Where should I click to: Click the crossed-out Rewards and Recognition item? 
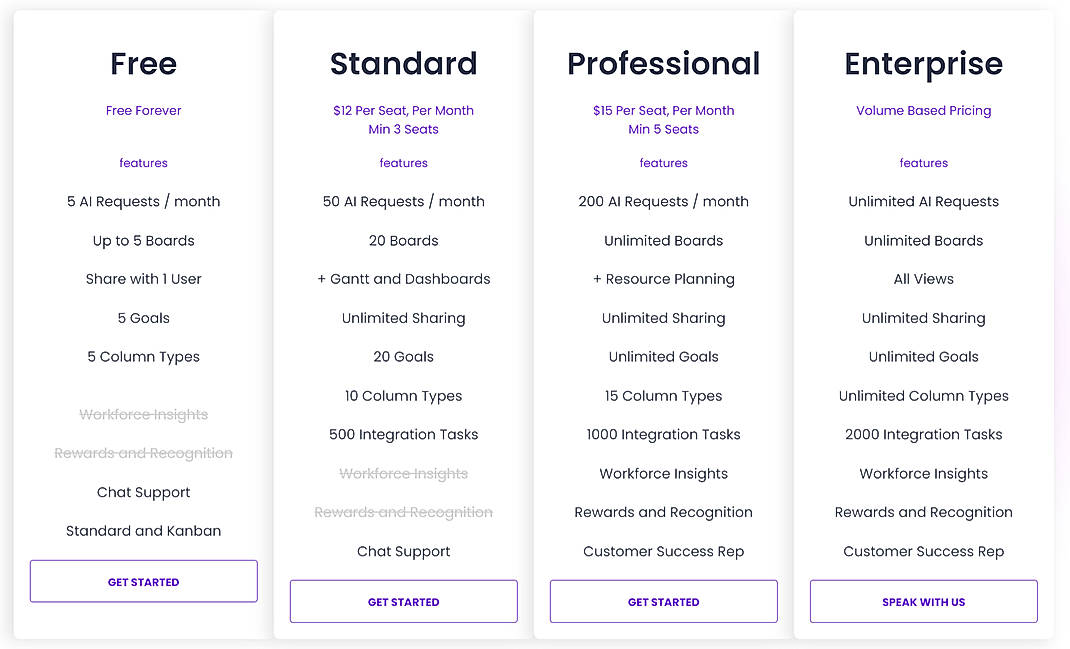point(143,453)
